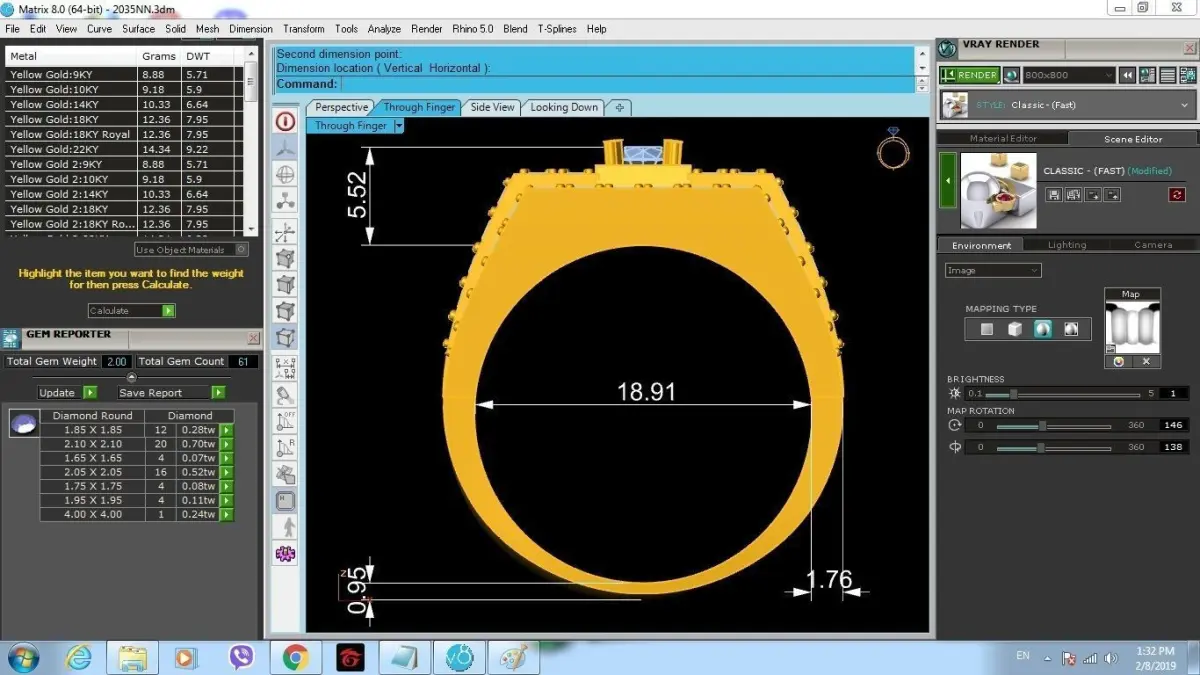1200x675 pixels.
Task: Select the sphere mapping type
Action: 1043,329
